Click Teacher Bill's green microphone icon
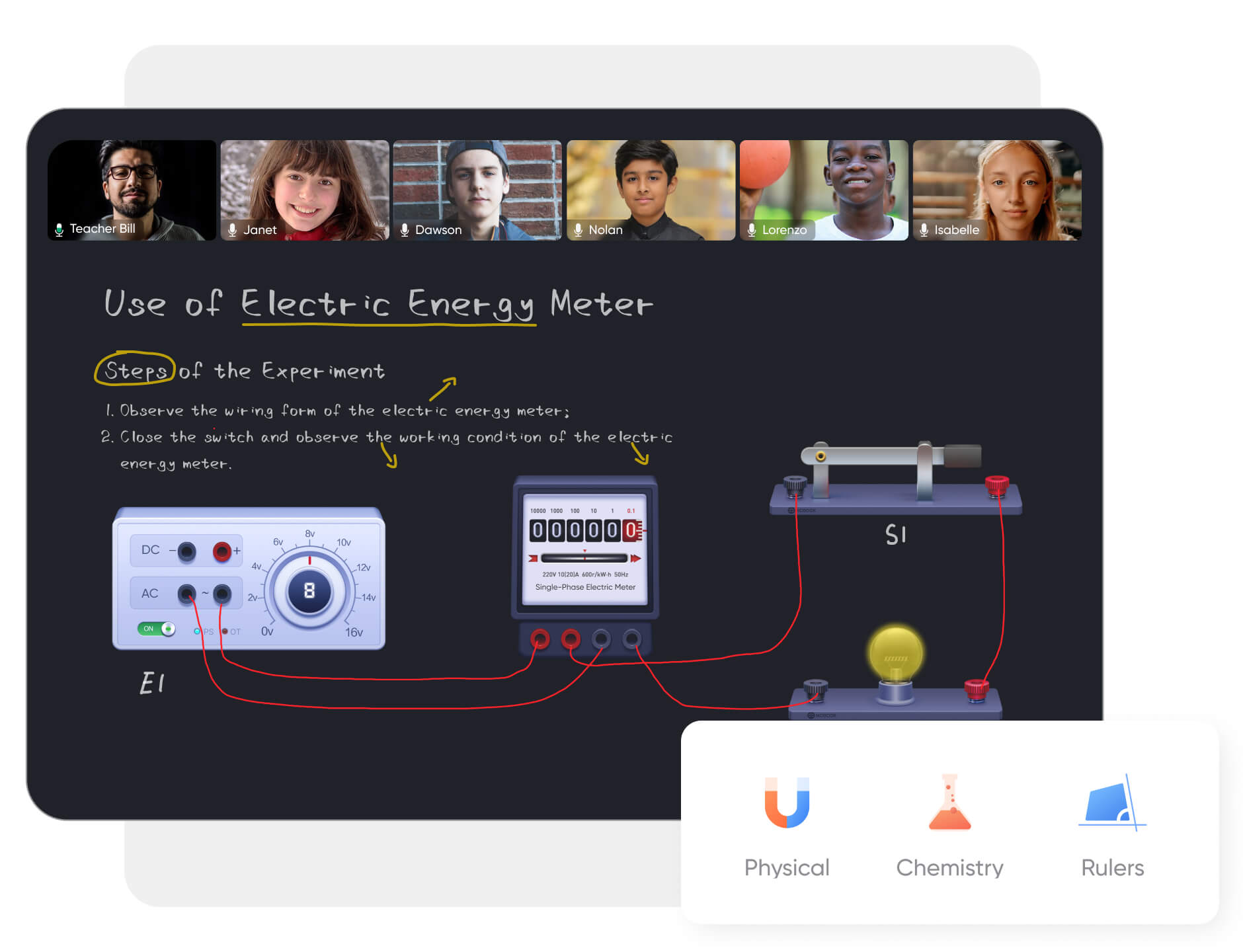 (60, 229)
